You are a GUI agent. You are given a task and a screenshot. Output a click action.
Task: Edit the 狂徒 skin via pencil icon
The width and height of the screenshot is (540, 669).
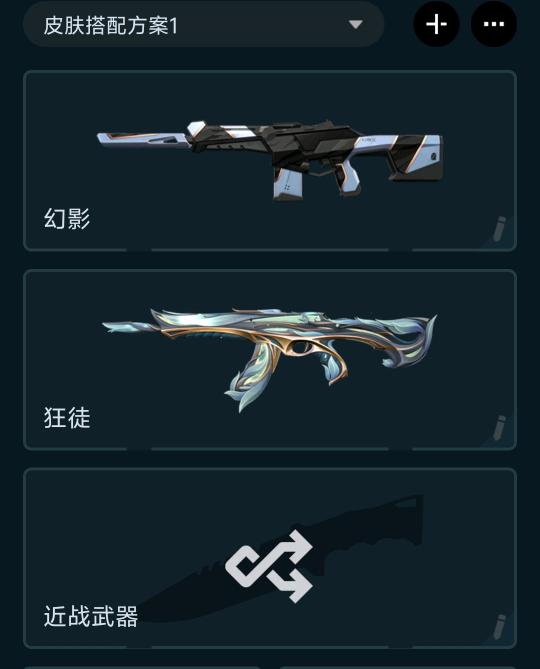(x=499, y=428)
